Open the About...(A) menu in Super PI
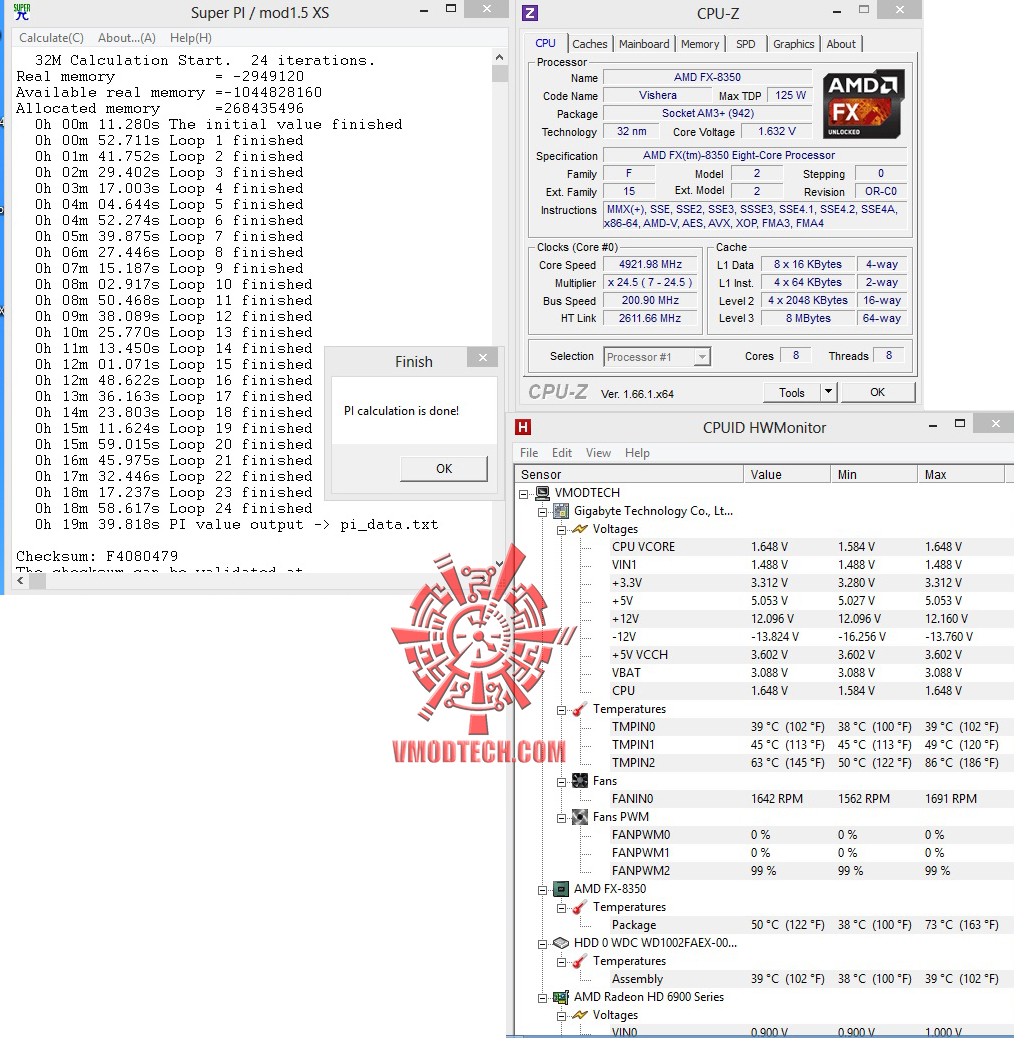Screen dimensions: 1014x1038 click(126, 38)
